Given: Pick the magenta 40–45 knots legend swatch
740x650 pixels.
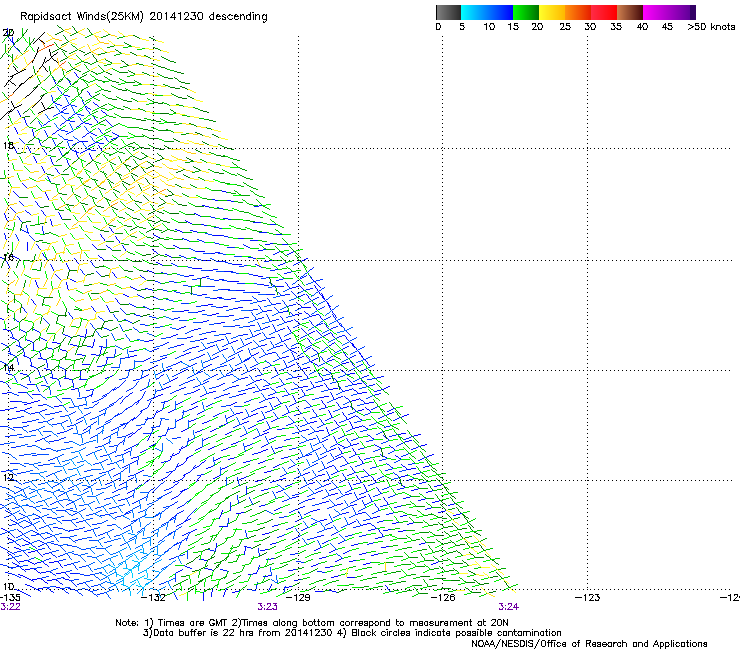Looking at the screenshot, I should 656,12.
